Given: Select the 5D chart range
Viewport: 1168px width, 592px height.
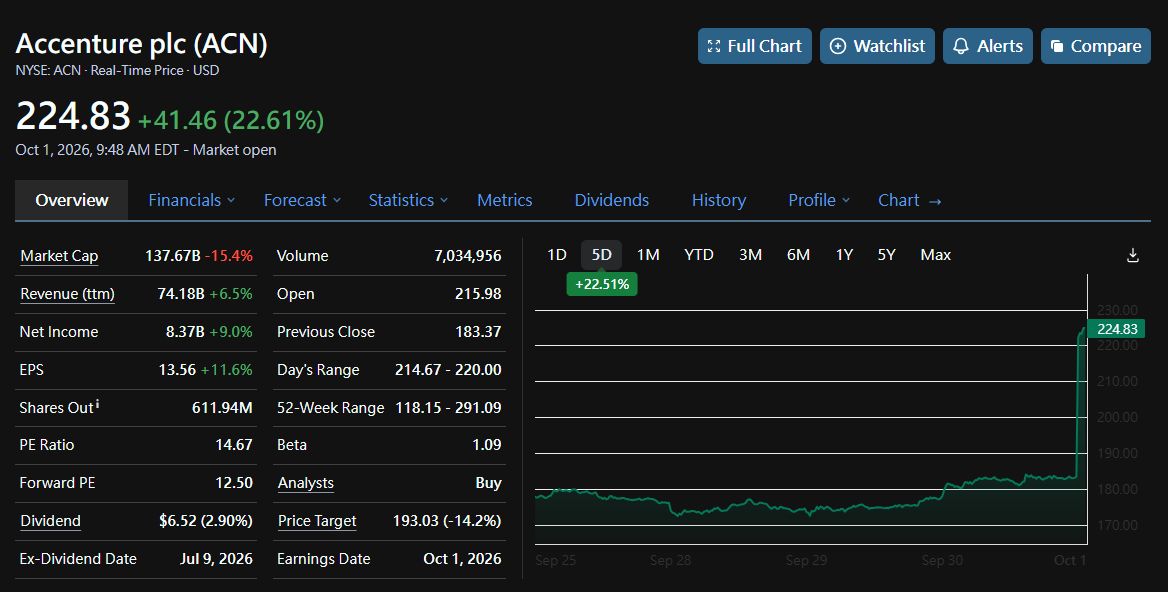Looking at the screenshot, I should pyautogui.click(x=601, y=255).
